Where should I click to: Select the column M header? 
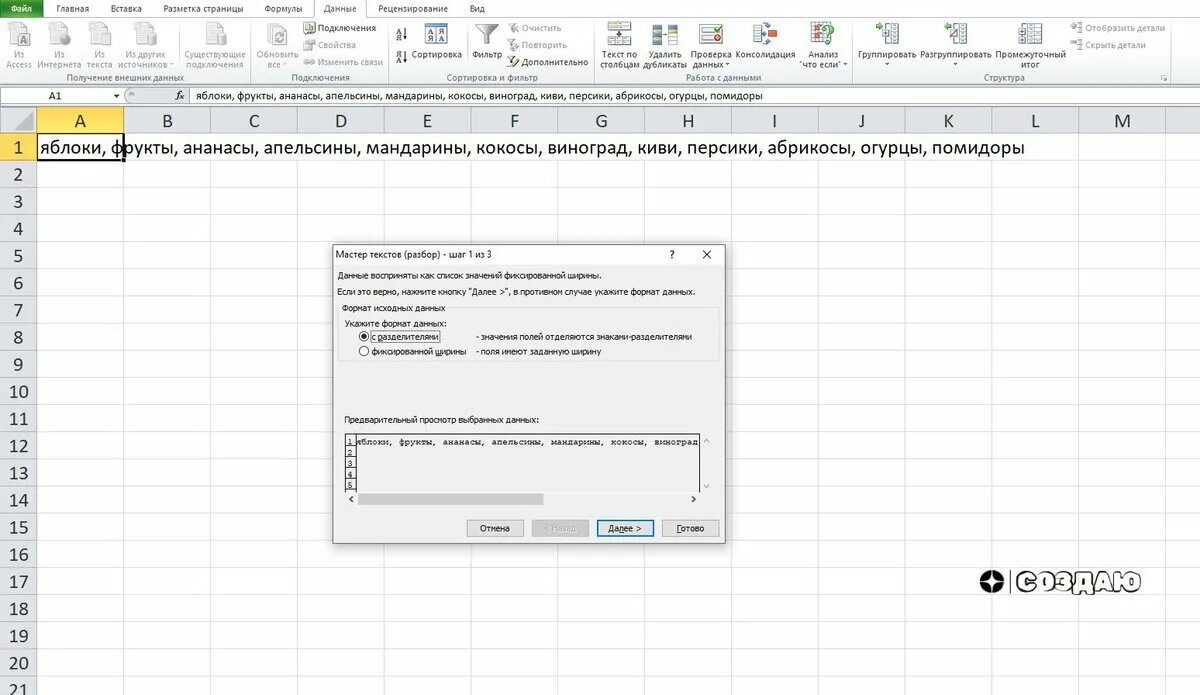1122,121
